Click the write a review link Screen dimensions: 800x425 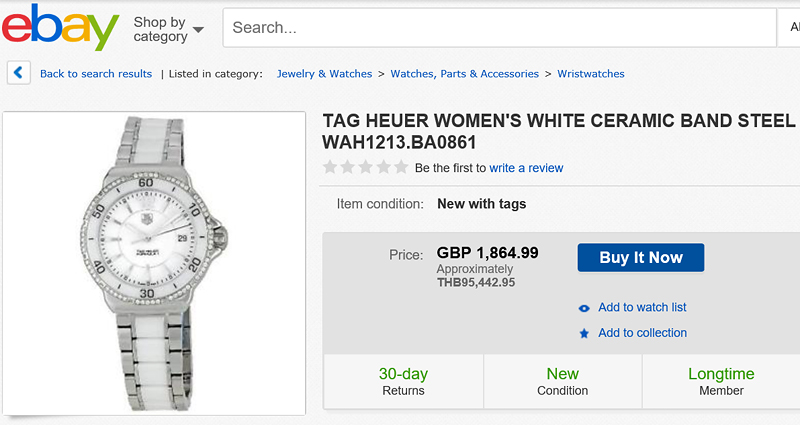(x=526, y=168)
